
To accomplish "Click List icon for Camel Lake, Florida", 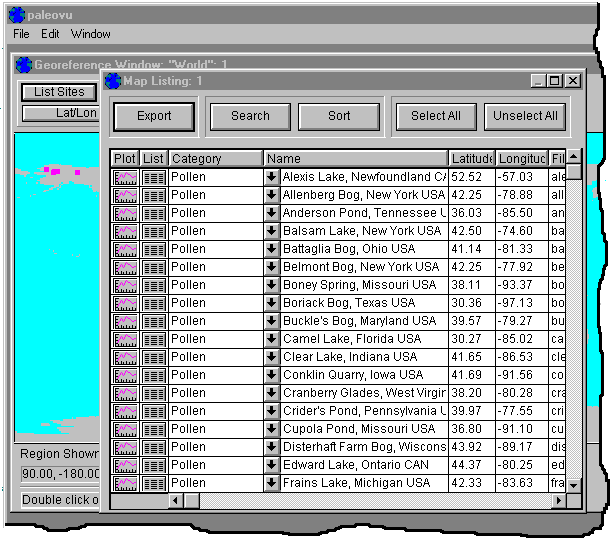I will point(154,339).
